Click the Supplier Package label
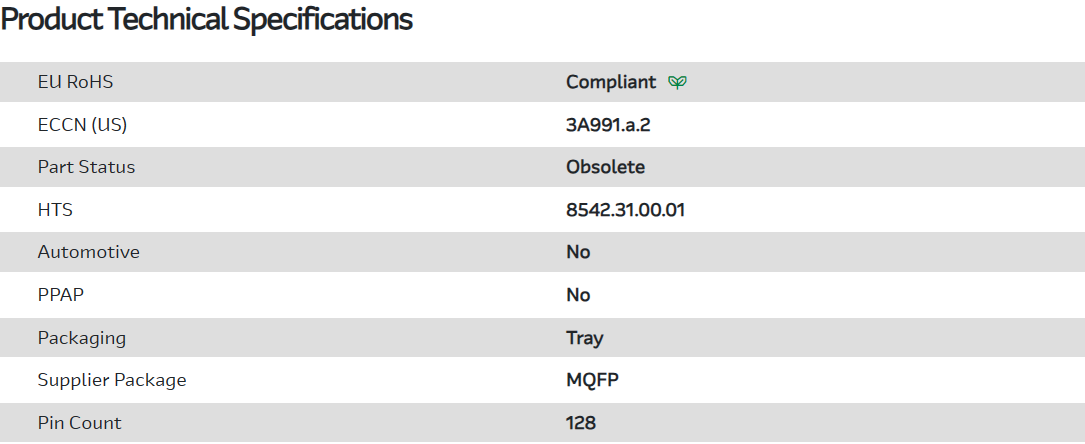The image size is (1085, 444). tap(111, 380)
